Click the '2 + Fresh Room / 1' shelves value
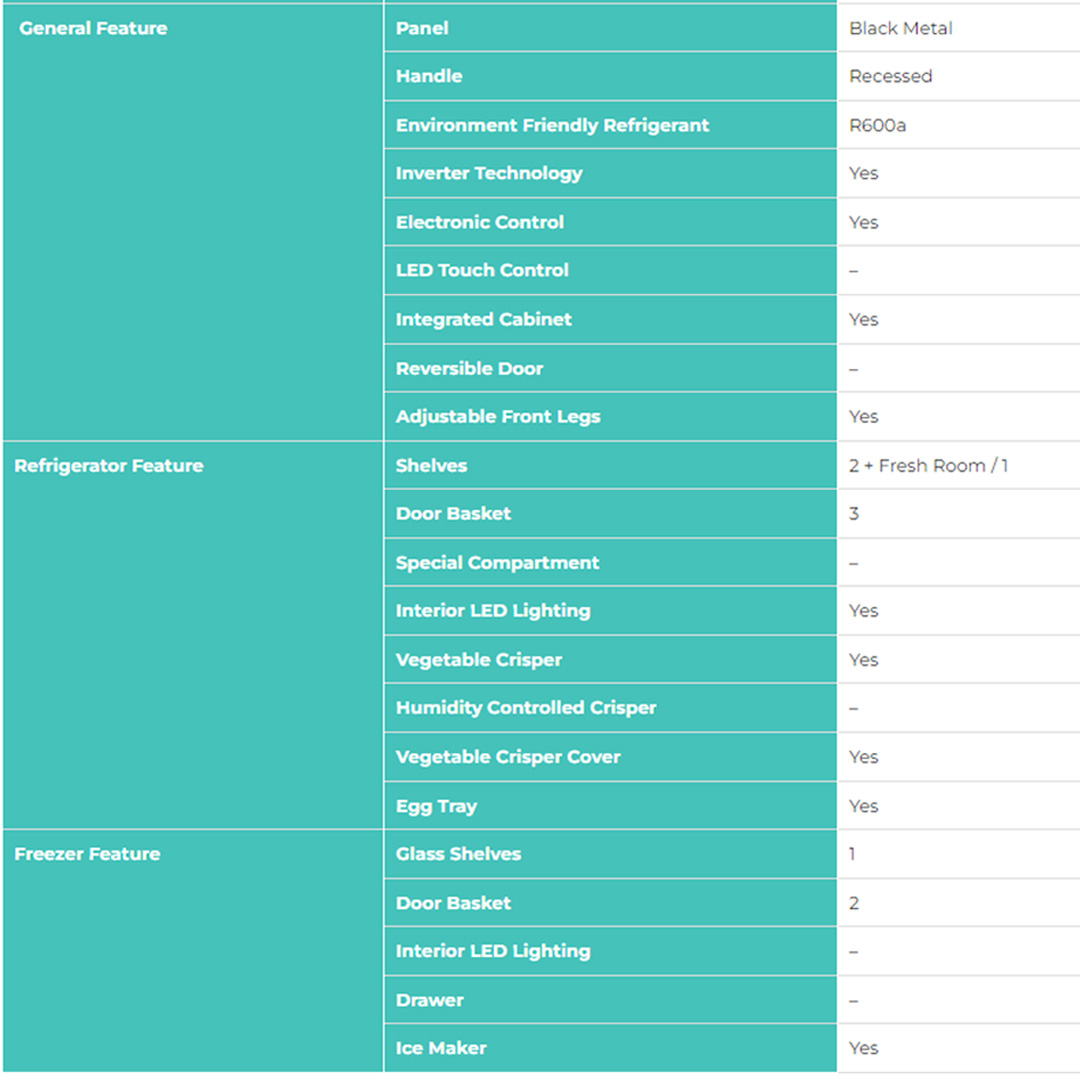This screenshot has width=1080, height=1080. 928,466
